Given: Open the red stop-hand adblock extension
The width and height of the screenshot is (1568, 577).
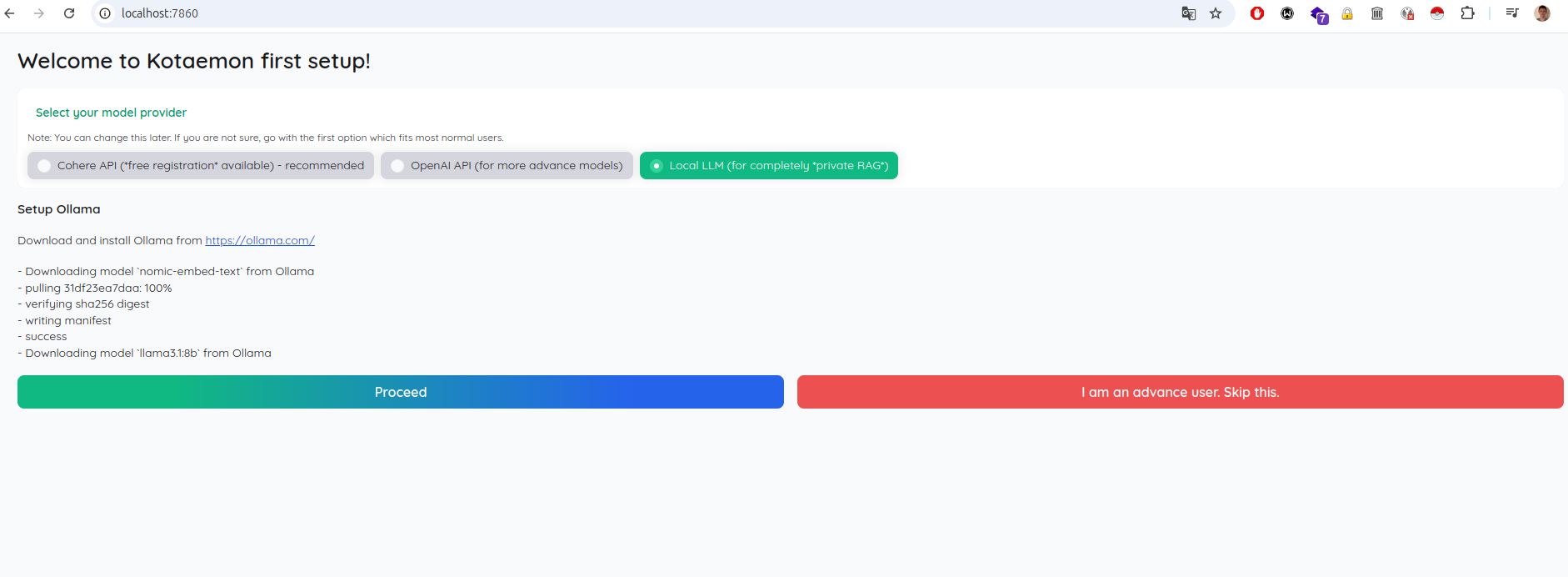Looking at the screenshot, I should coord(1257,13).
